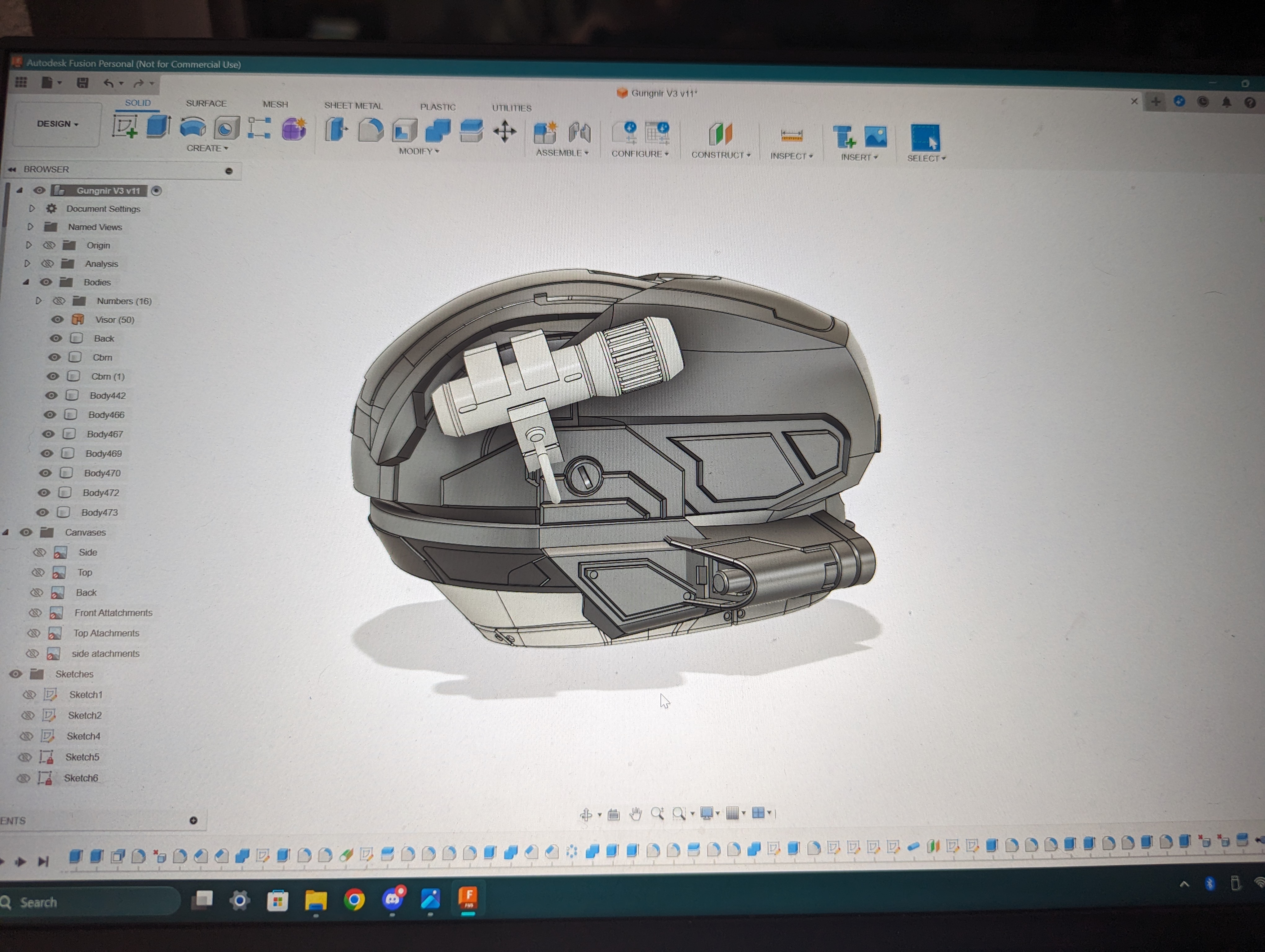Open the CREATE menu dropdown

(207, 148)
